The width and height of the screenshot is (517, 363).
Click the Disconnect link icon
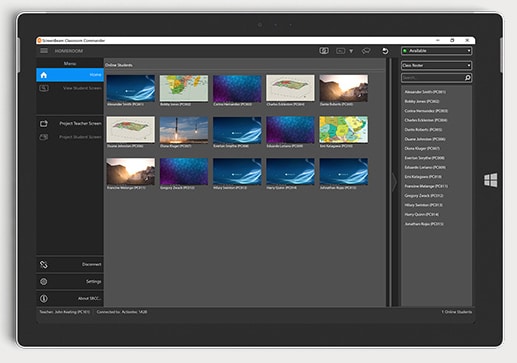(44, 264)
